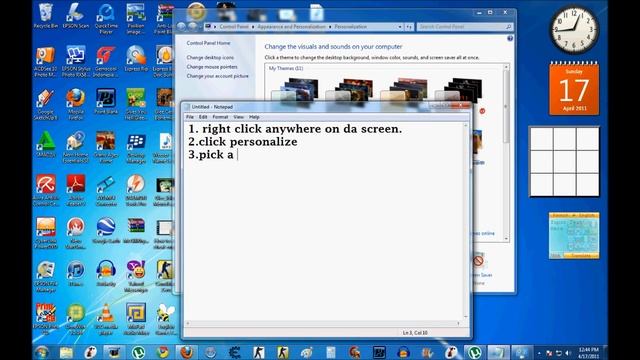The width and height of the screenshot is (640, 360).
Task: Open Google Chrome from the taskbar
Action: pos(162,352)
